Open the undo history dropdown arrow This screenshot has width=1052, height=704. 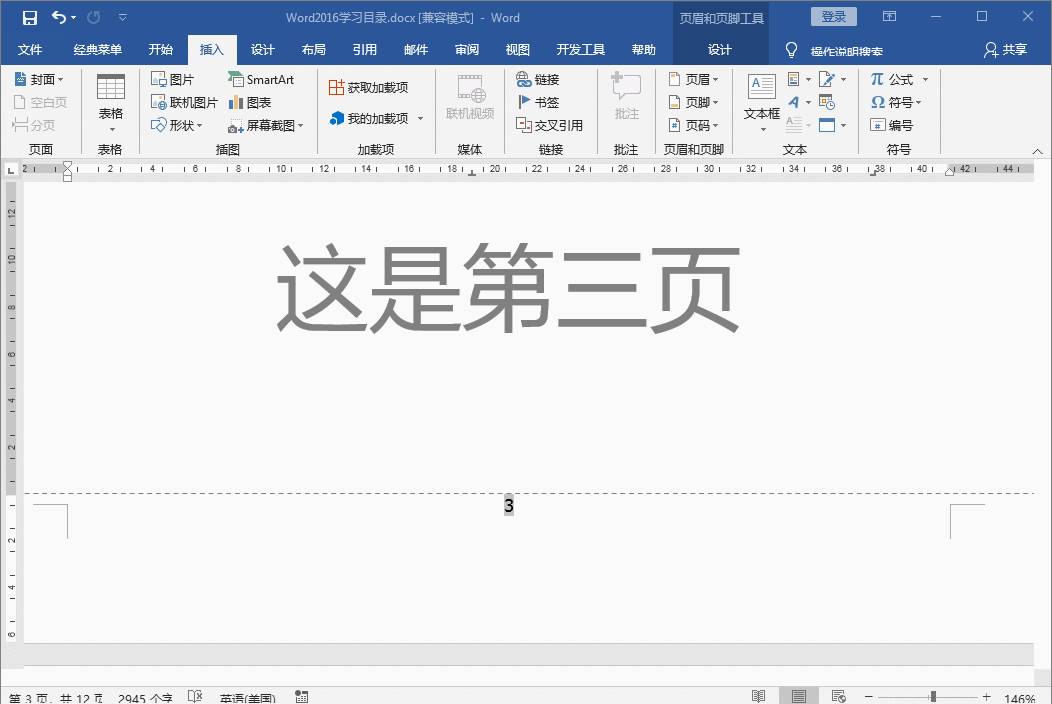pos(73,18)
